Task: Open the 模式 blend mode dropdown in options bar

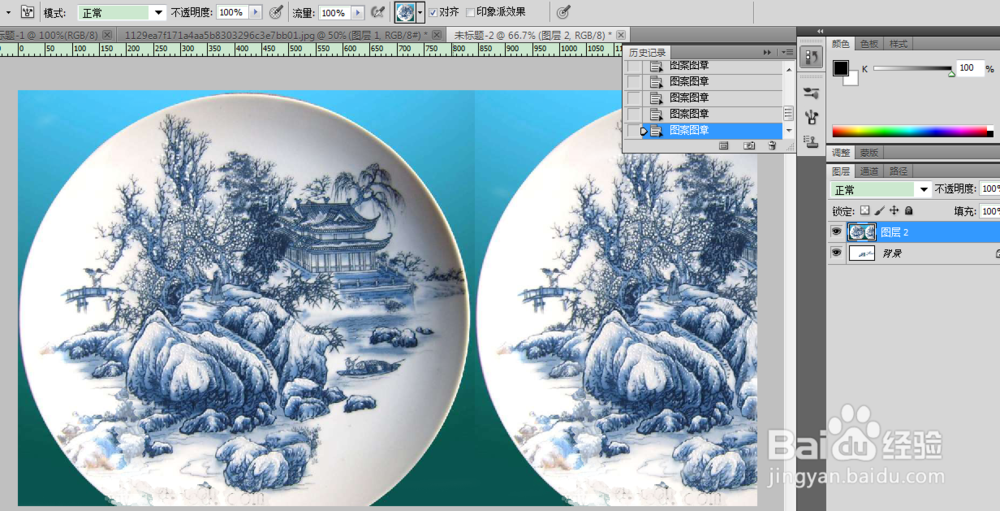Action: point(122,12)
